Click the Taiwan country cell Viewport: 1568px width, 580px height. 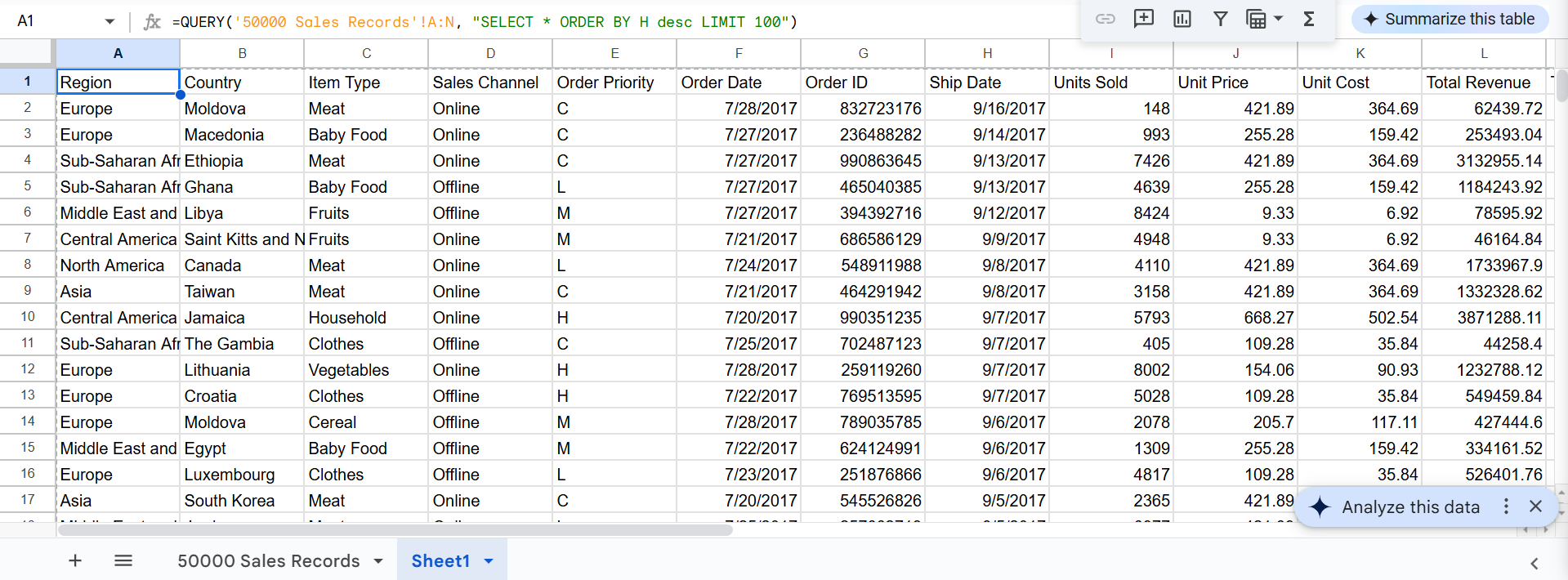242,291
